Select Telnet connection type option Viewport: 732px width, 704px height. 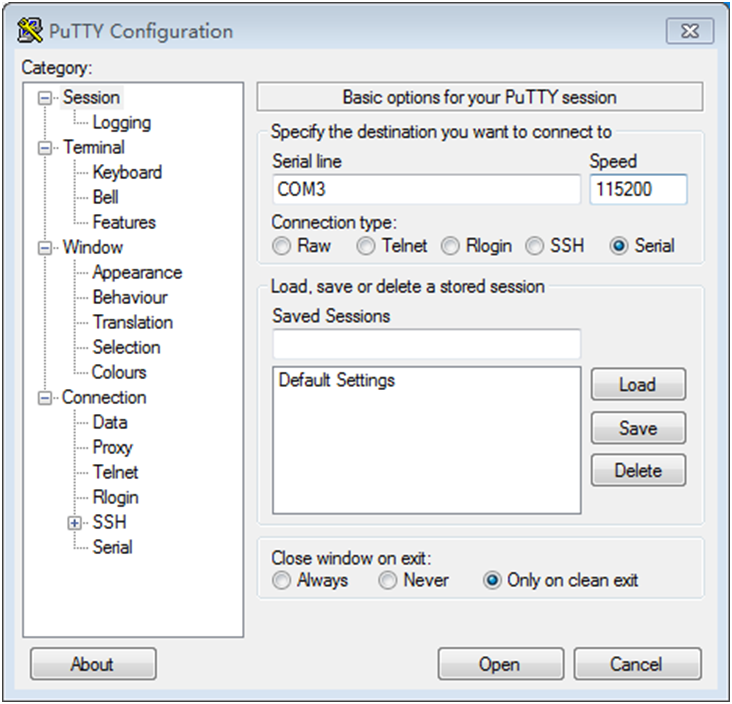click(367, 246)
